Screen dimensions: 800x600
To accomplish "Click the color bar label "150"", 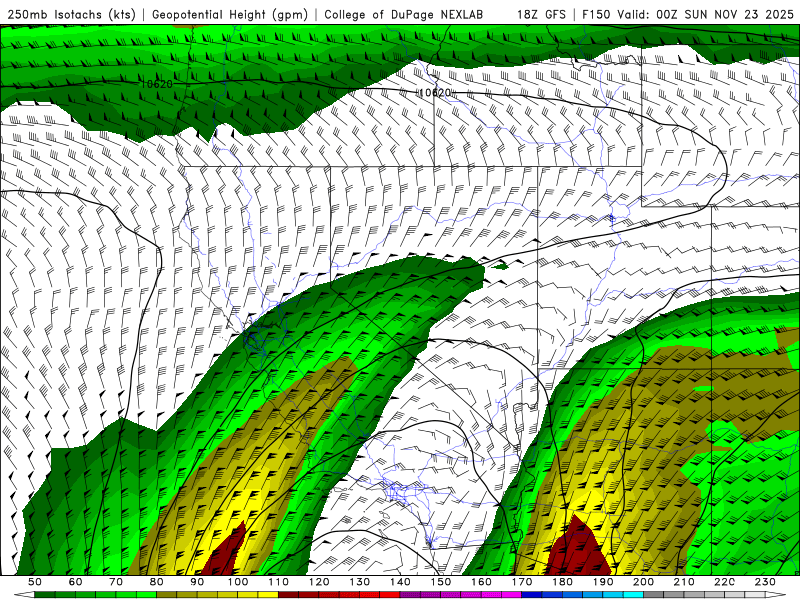I will click(x=441, y=582).
